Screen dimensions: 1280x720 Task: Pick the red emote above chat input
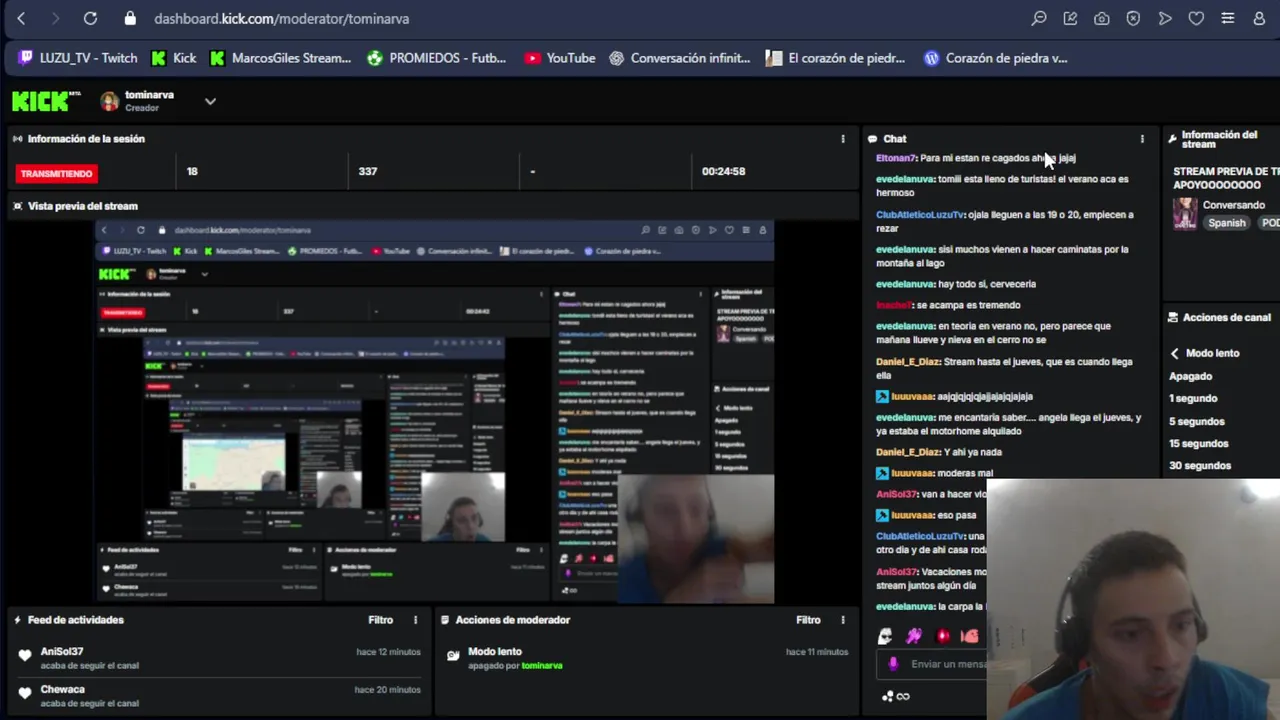pyautogui.click(x=943, y=636)
